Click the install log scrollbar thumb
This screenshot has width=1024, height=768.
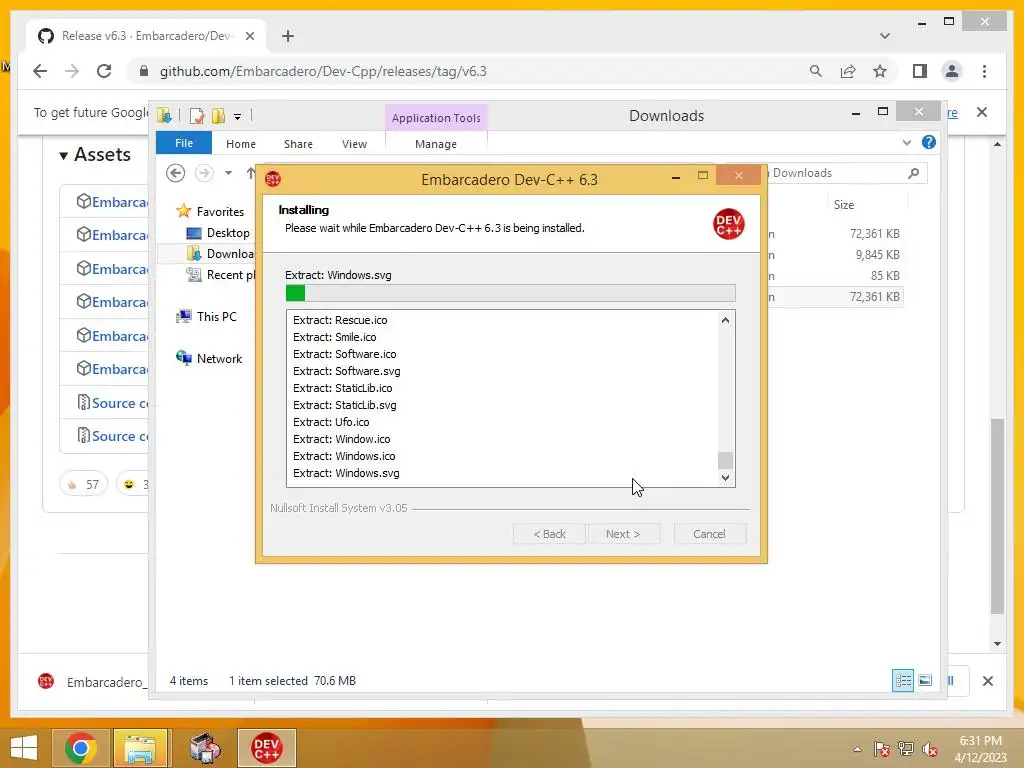click(725, 460)
